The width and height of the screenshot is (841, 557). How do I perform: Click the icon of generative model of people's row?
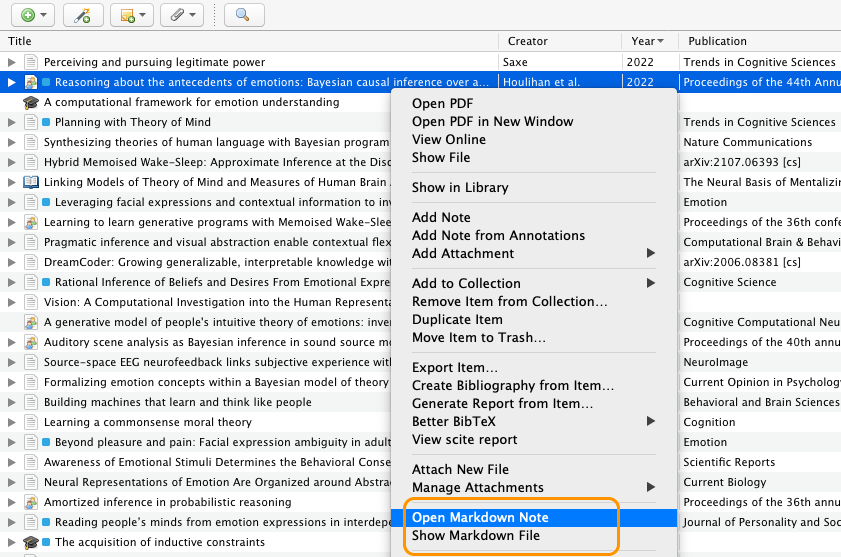(31, 322)
